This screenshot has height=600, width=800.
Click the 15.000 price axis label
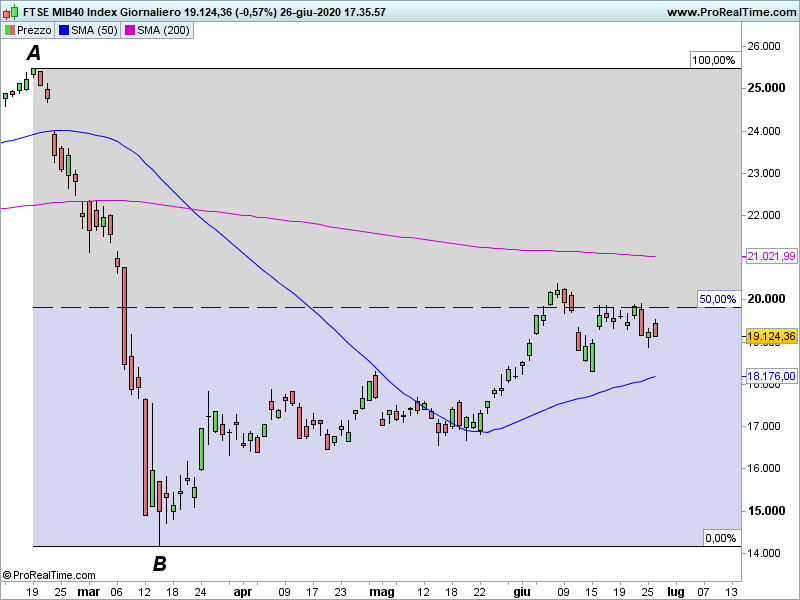click(766, 511)
